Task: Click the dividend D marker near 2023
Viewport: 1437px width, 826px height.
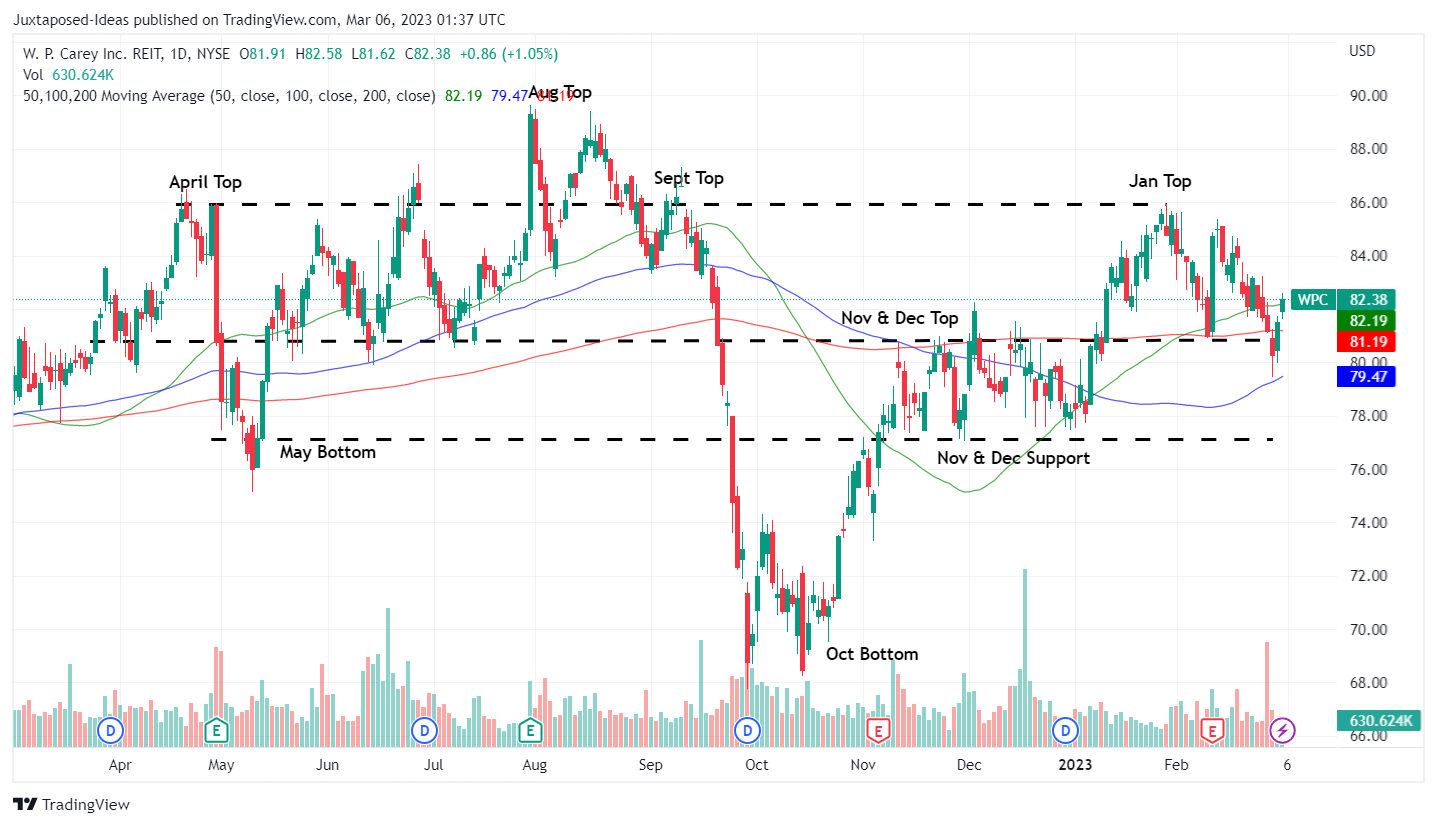Action: [x=1067, y=731]
